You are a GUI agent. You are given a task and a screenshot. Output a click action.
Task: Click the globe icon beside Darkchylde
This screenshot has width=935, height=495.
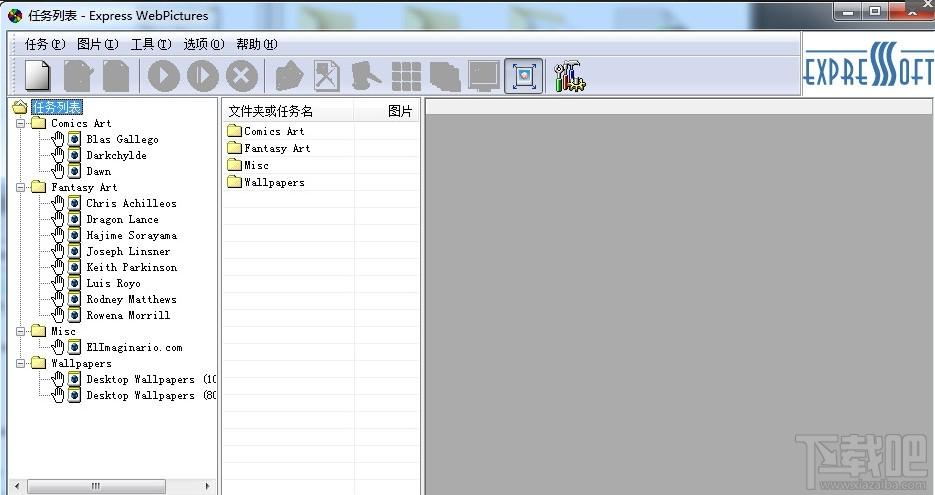[74, 155]
